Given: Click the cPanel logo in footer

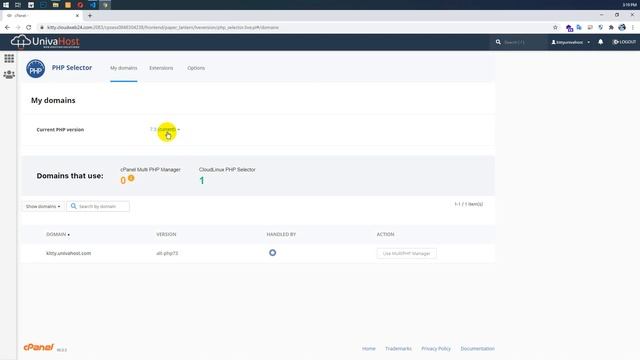Looking at the screenshot, I should click(38, 347).
